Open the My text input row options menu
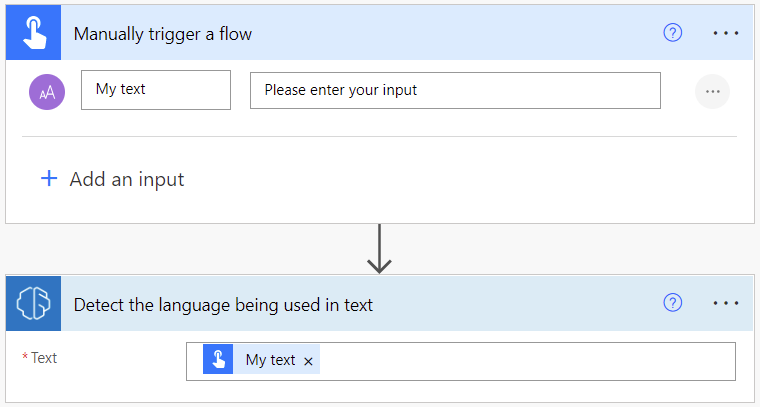760x407 pixels. (712, 91)
